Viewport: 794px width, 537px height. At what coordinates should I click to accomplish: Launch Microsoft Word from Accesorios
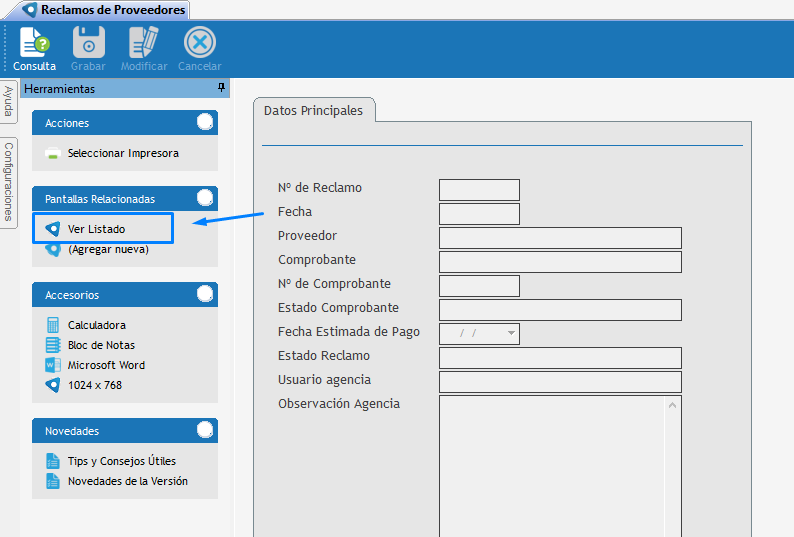[106, 365]
